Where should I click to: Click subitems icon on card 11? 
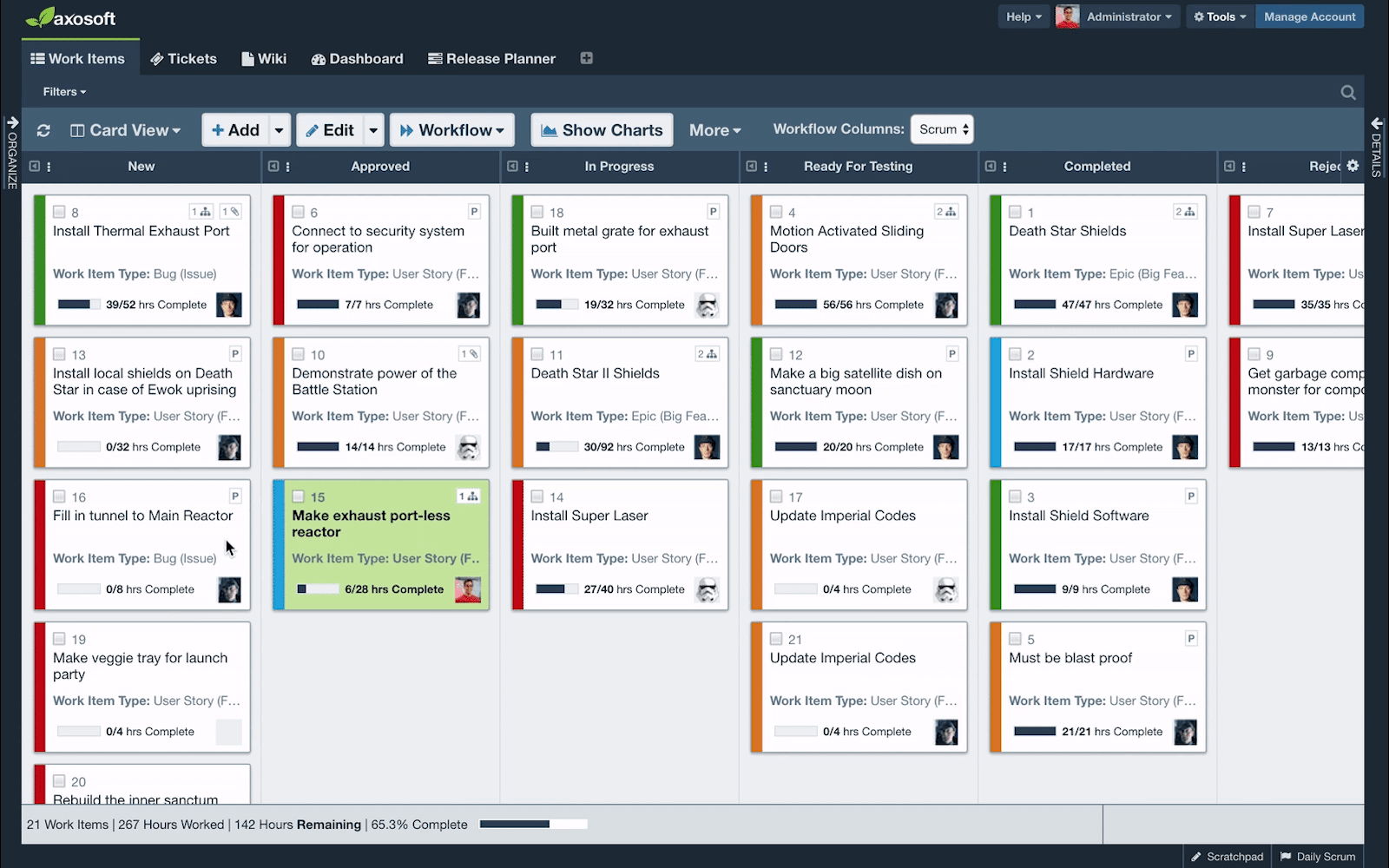708,354
